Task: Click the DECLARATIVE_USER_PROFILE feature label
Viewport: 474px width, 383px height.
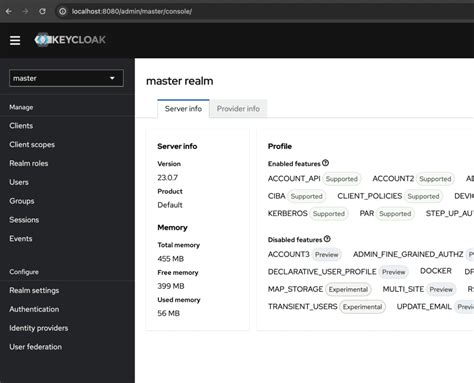Action: tap(322, 272)
